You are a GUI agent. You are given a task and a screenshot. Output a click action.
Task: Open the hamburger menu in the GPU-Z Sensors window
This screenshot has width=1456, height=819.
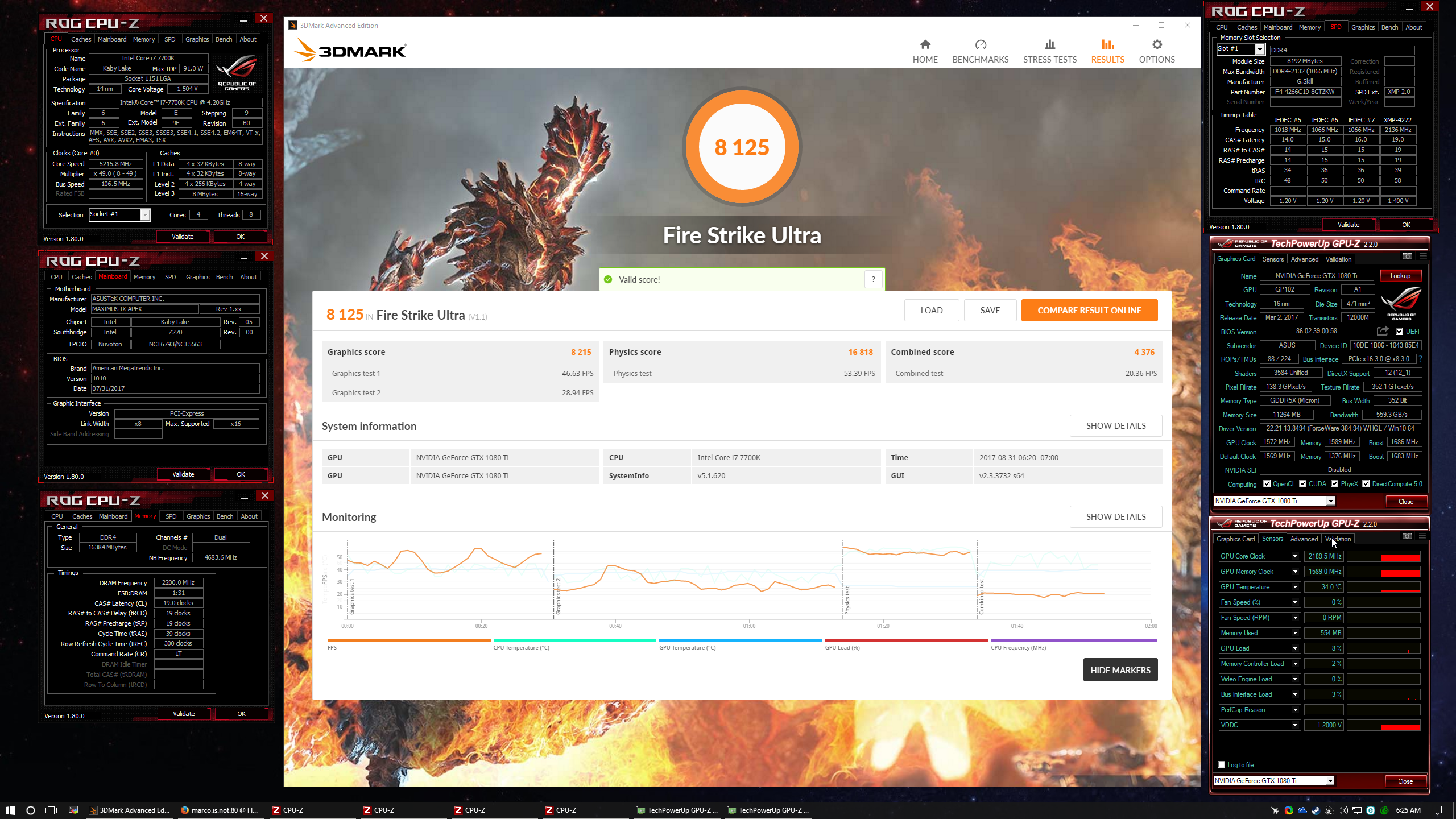(1422, 536)
